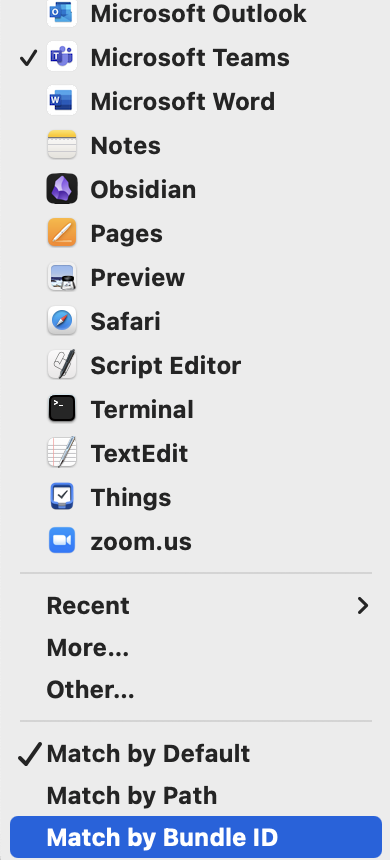Enable Match by Bundle ID option

196,837
